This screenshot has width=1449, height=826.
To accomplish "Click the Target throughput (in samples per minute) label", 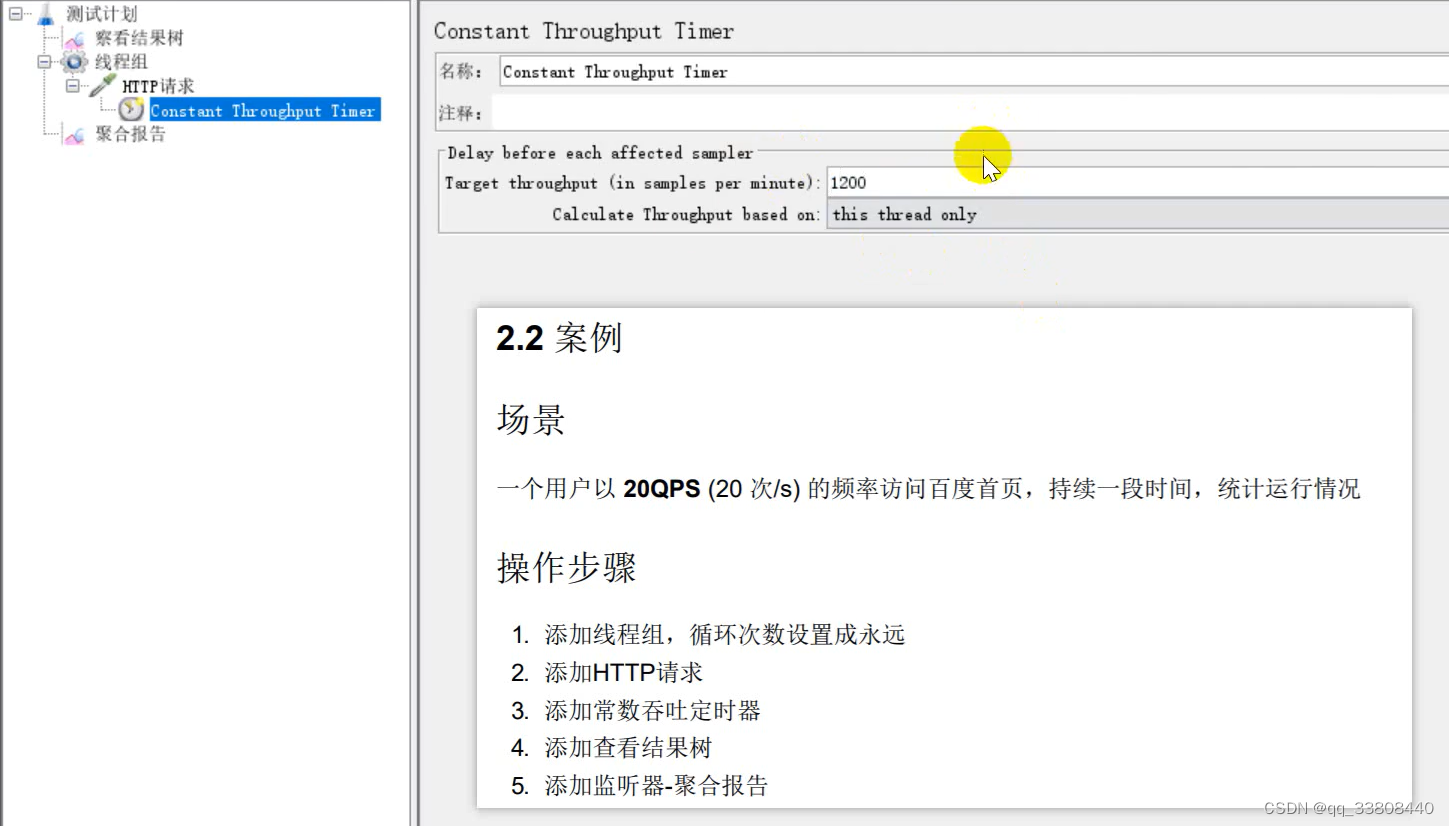I will (x=632, y=183).
